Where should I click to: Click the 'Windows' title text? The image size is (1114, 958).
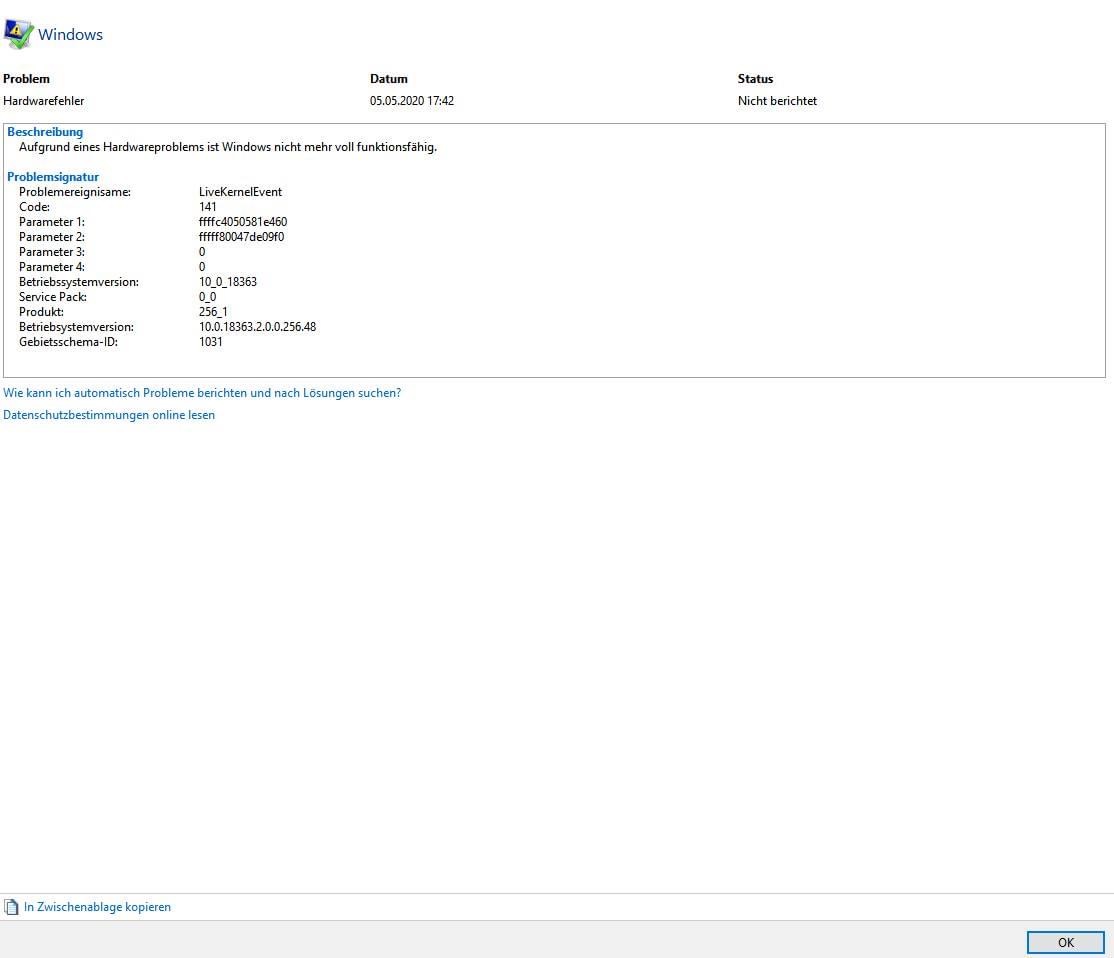click(x=70, y=34)
